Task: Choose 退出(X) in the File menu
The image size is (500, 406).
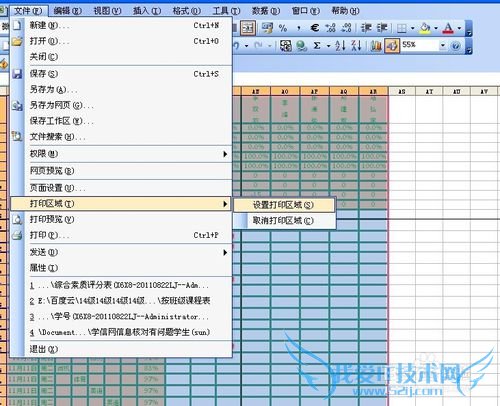Action: click(x=121, y=349)
